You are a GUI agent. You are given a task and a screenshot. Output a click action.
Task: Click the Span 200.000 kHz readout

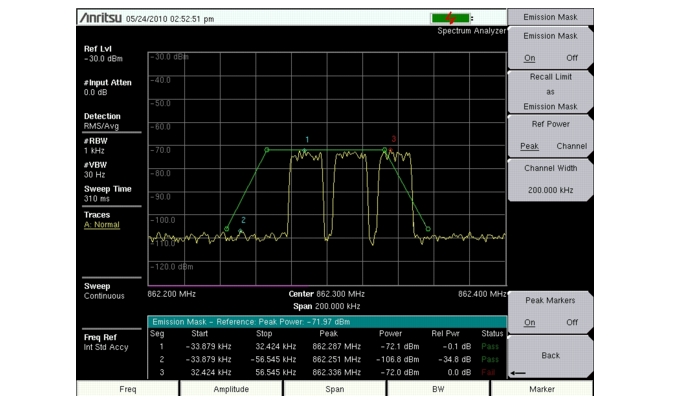coord(326,306)
